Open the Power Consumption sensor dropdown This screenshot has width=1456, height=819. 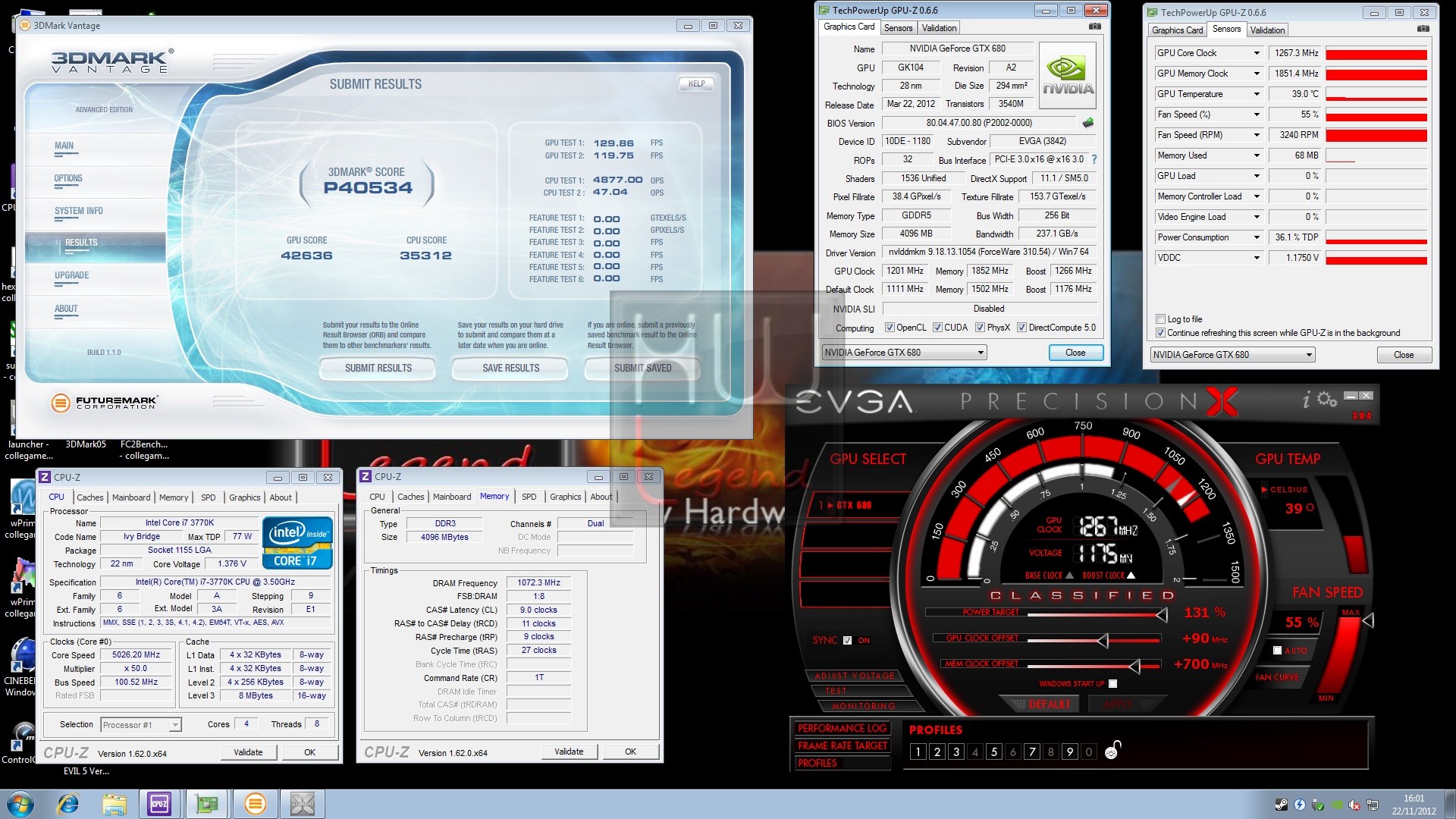pos(1257,237)
